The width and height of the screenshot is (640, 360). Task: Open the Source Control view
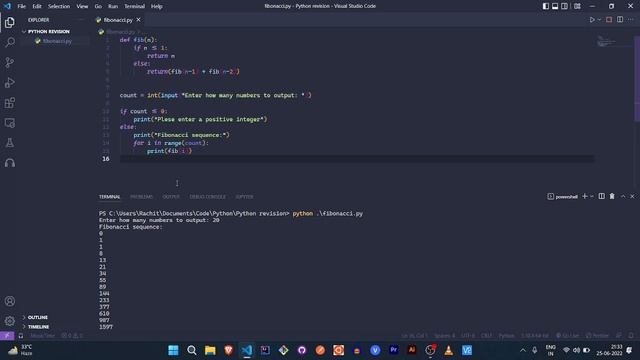click(10, 62)
